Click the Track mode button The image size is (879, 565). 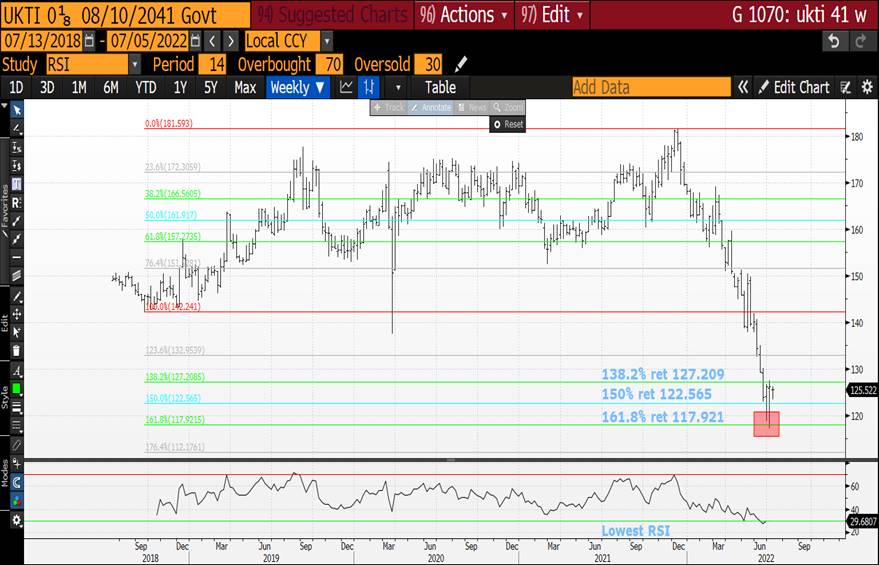(x=388, y=107)
